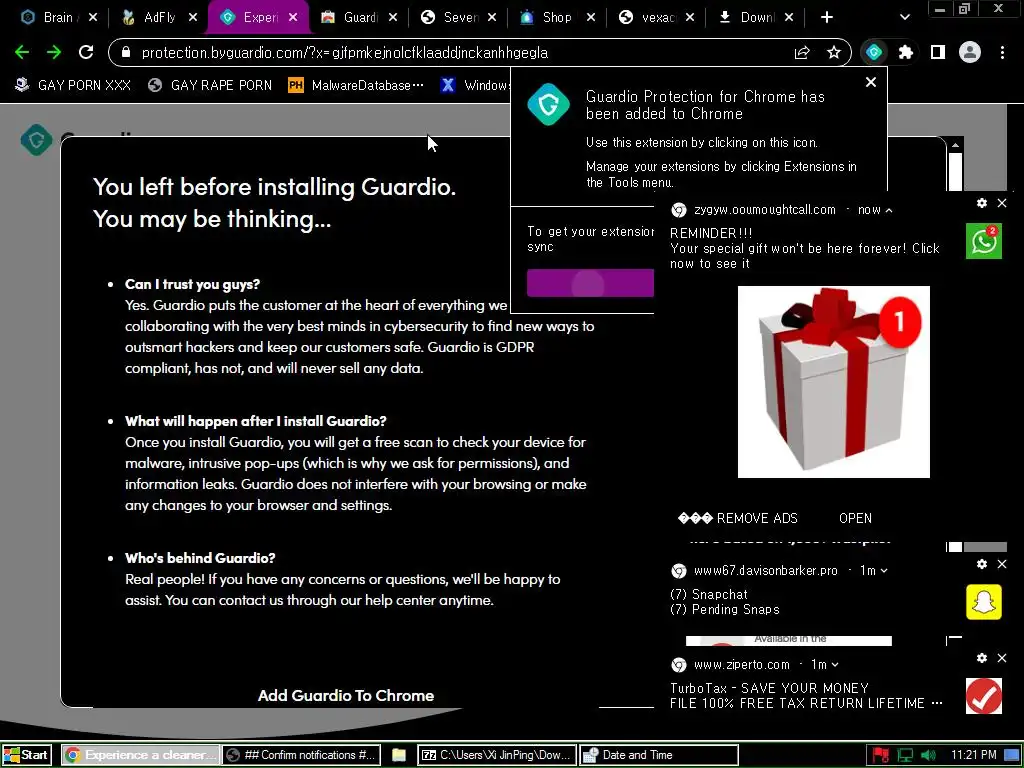The height and width of the screenshot is (768, 1024).
Task: Collapse the zygyw.ooumoughtcall.com notification chevron
Action: [x=889, y=210]
